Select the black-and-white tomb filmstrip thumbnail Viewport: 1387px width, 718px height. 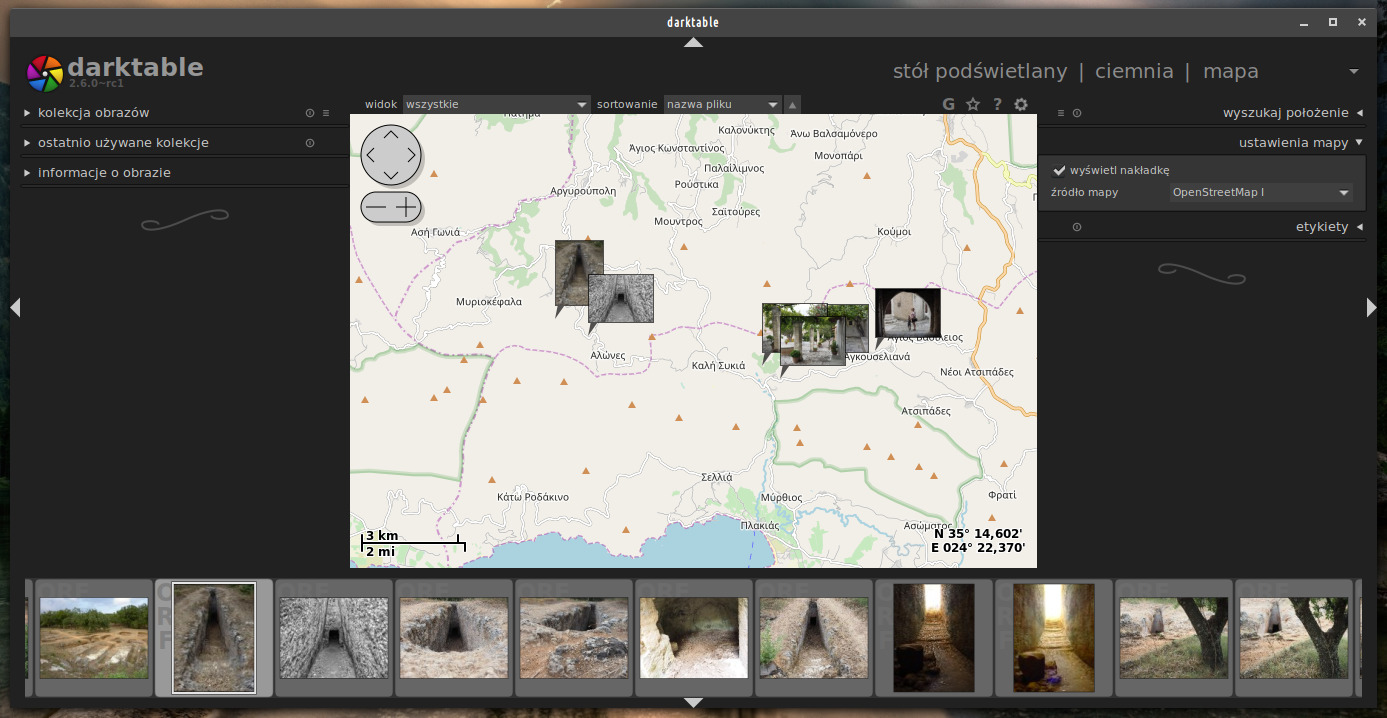tap(334, 638)
